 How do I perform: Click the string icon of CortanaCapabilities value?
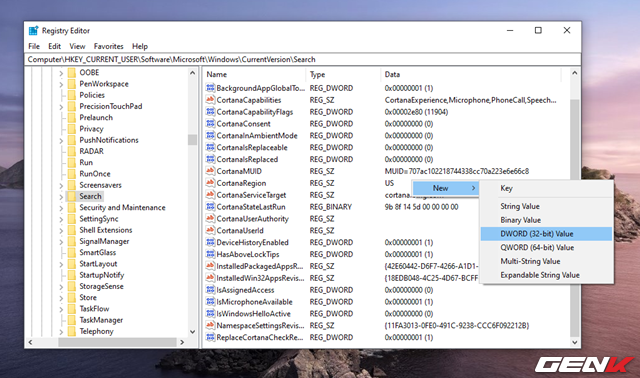pos(210,100)
